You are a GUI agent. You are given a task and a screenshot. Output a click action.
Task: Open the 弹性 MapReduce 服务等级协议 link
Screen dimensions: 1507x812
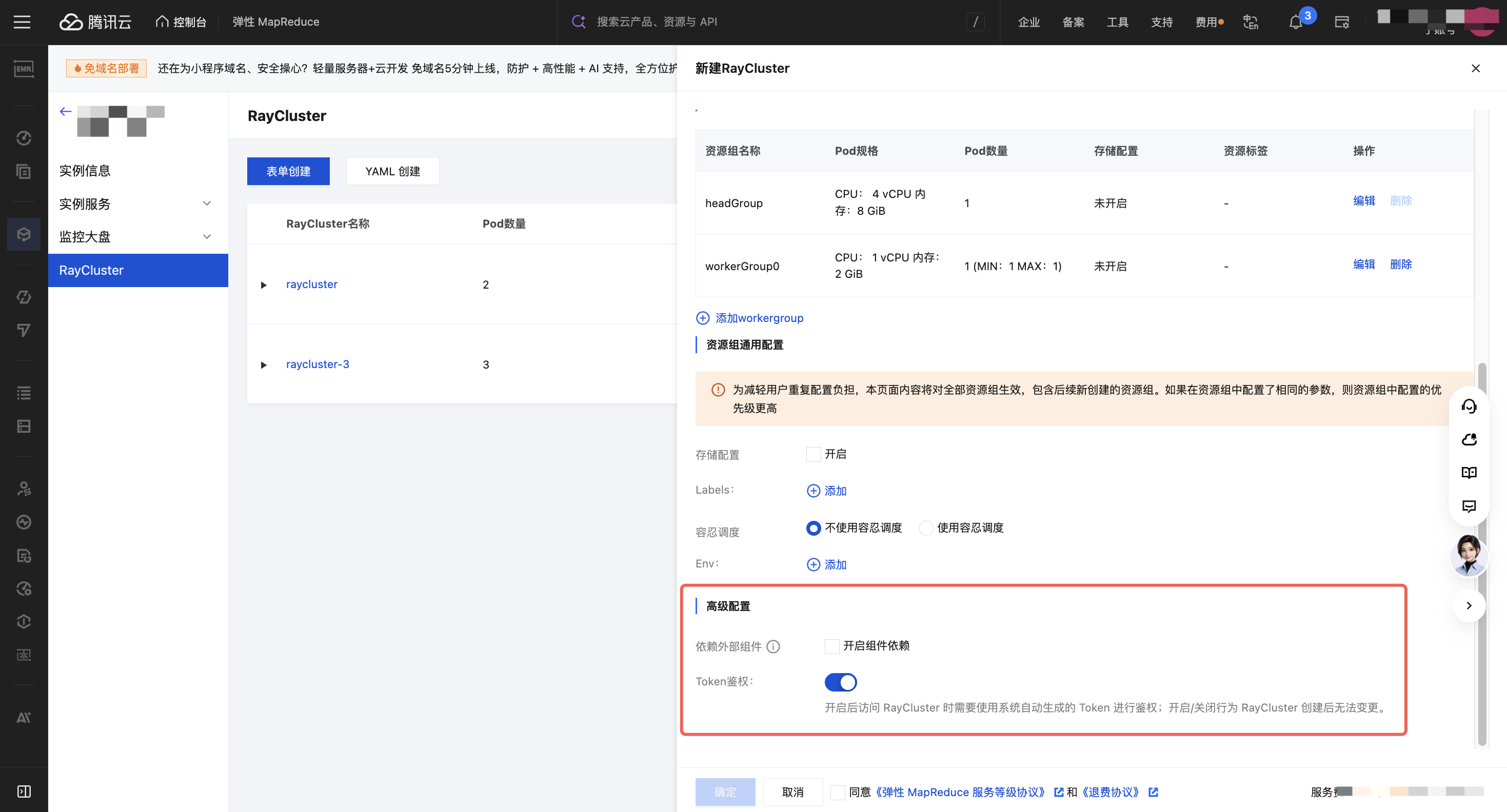(961, 792)
